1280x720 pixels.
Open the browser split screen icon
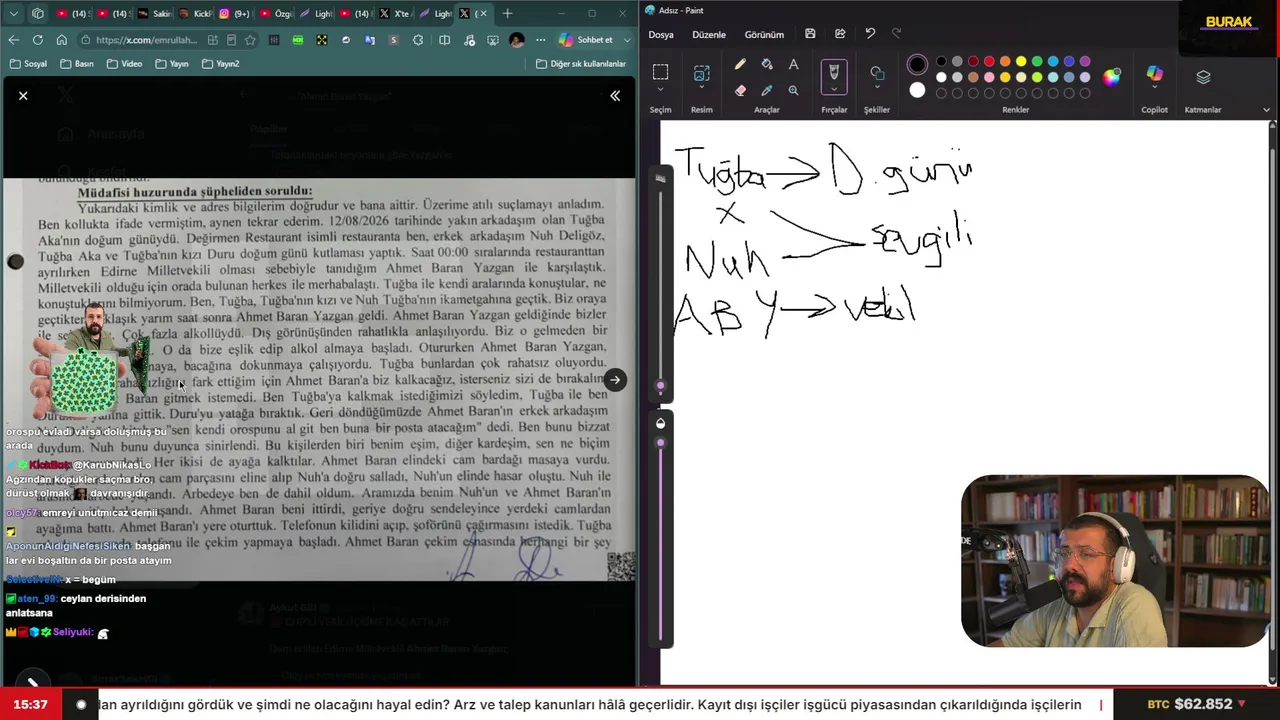coord(444,40)
